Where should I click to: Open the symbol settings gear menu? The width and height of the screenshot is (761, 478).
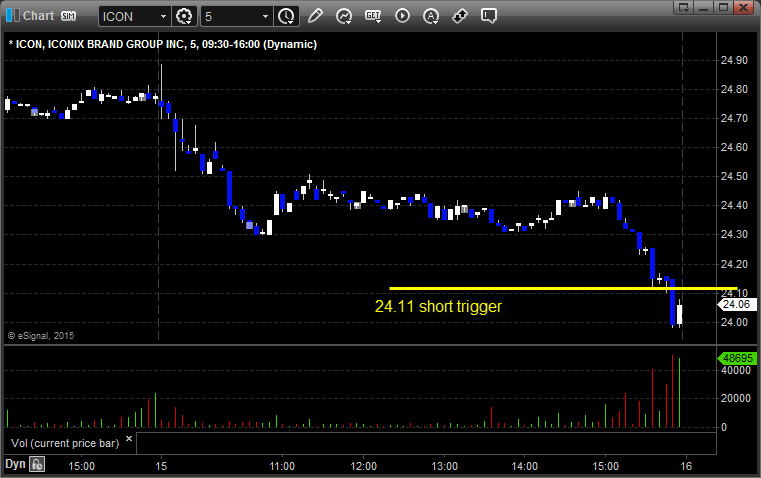click(x=184, y=16)
